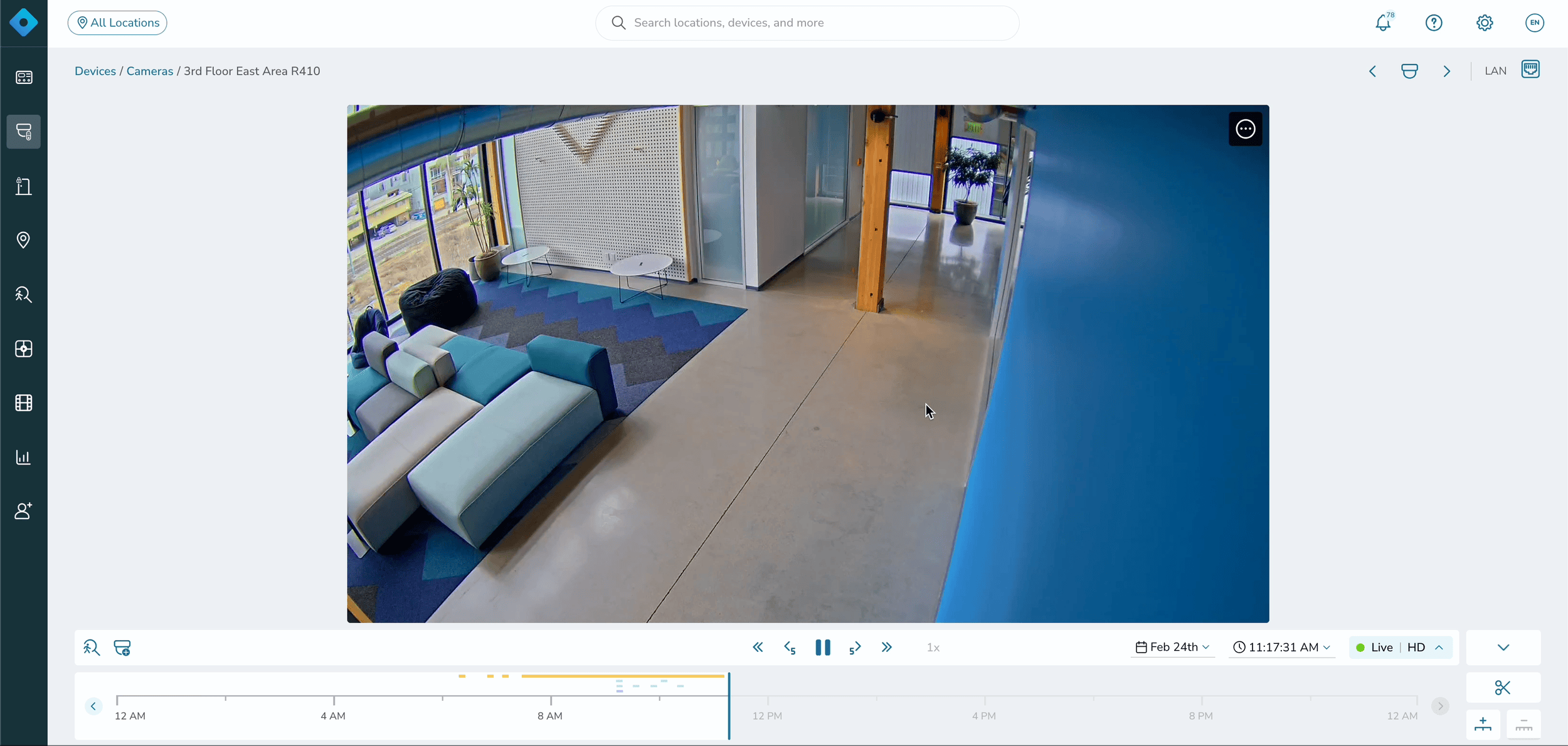This screenshot has width=1568, height=746.
Task: Pause the live video
Action: tap(823, 648)
